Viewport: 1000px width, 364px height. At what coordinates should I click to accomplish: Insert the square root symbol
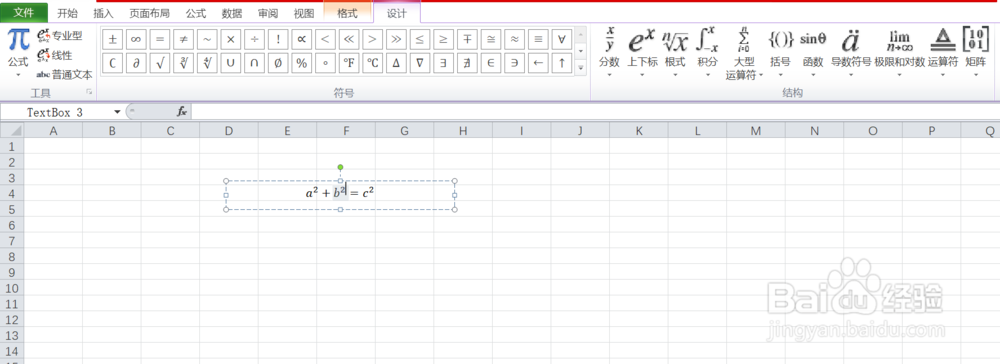coord(159,63)
